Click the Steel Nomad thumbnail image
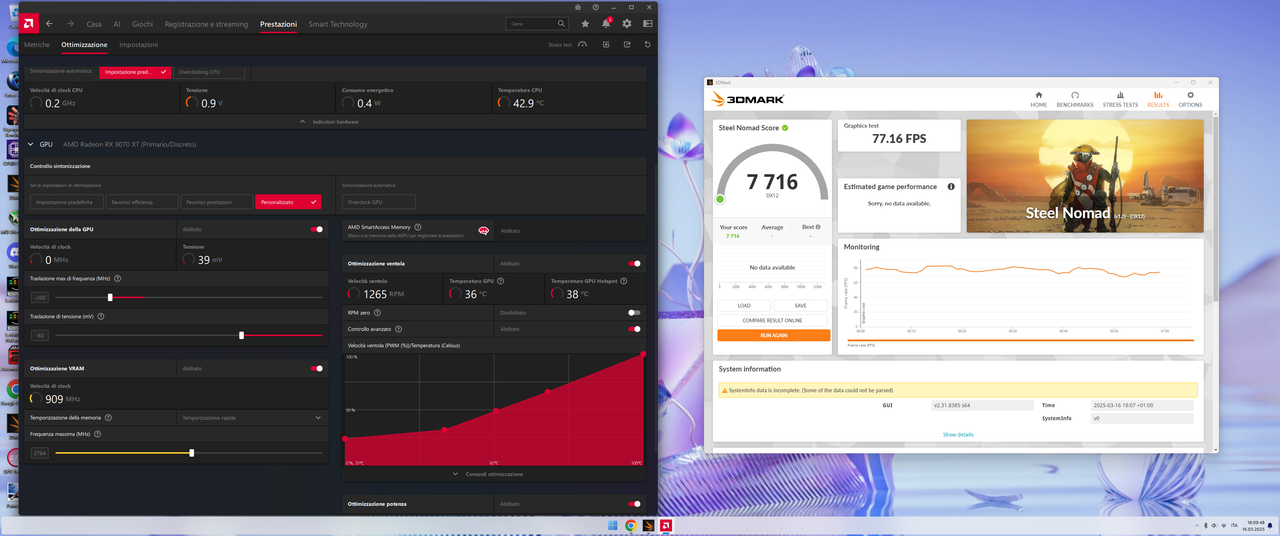The image size is (1280, 536). [x=1085, y=176]
